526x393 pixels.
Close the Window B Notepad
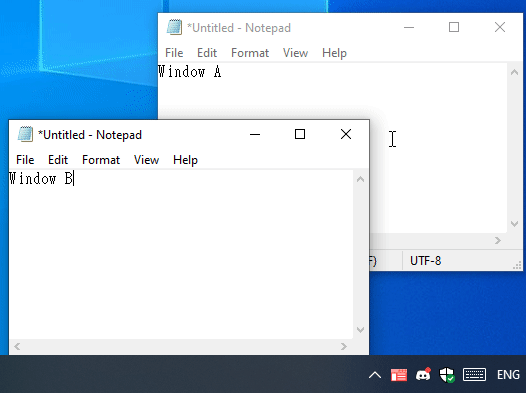point(346,134)
